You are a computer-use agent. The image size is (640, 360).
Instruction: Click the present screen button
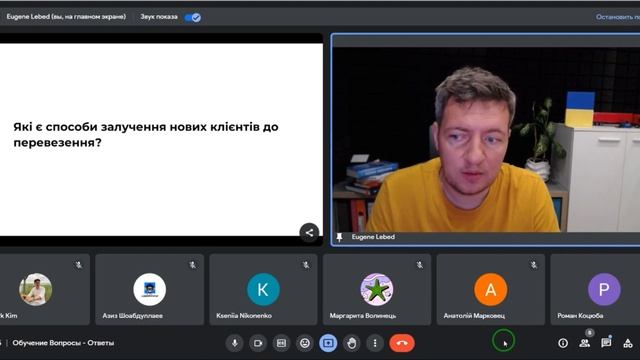click(328, 343)
